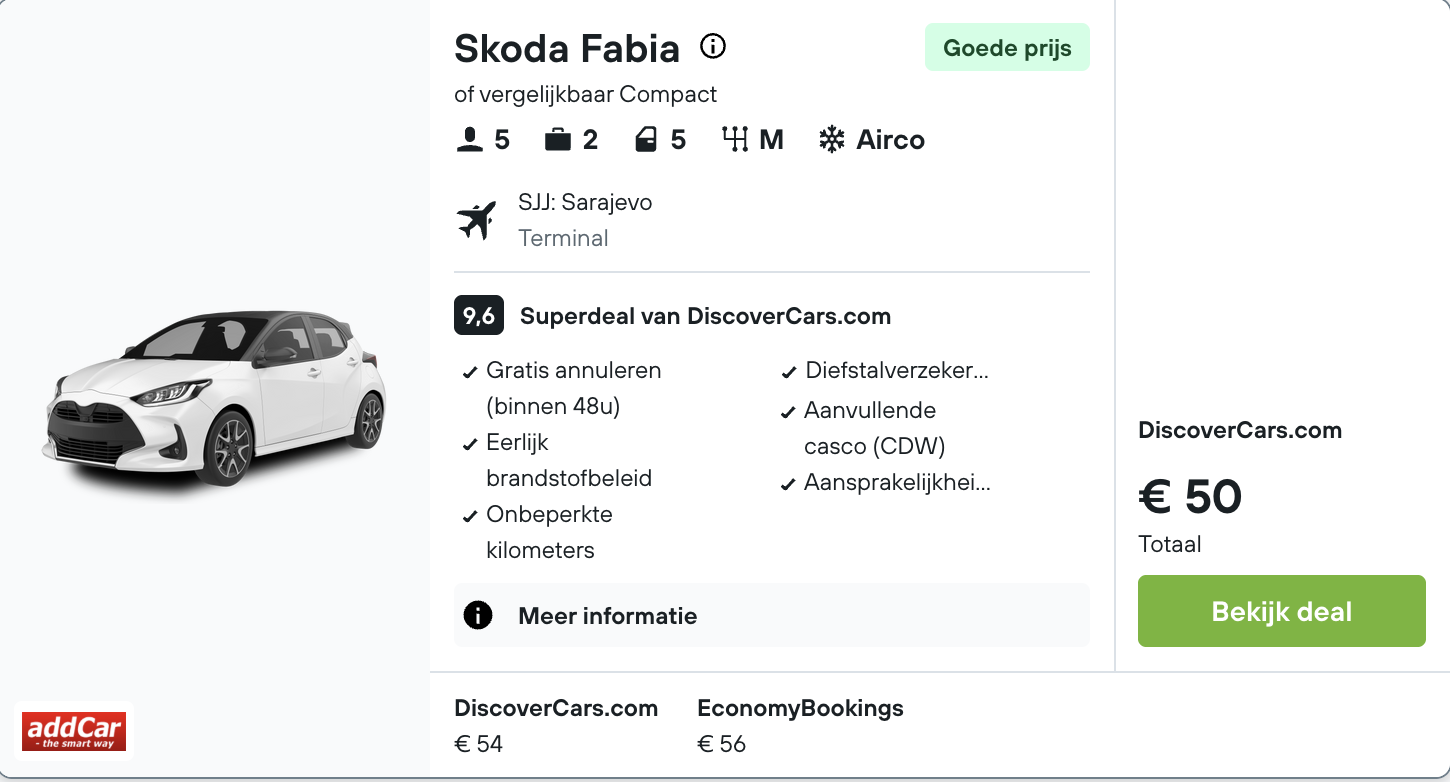Viewport: 1450px width, 782px height.
Task: Click the 9,6 rating score badge
Action: click(x=479, y=317)
